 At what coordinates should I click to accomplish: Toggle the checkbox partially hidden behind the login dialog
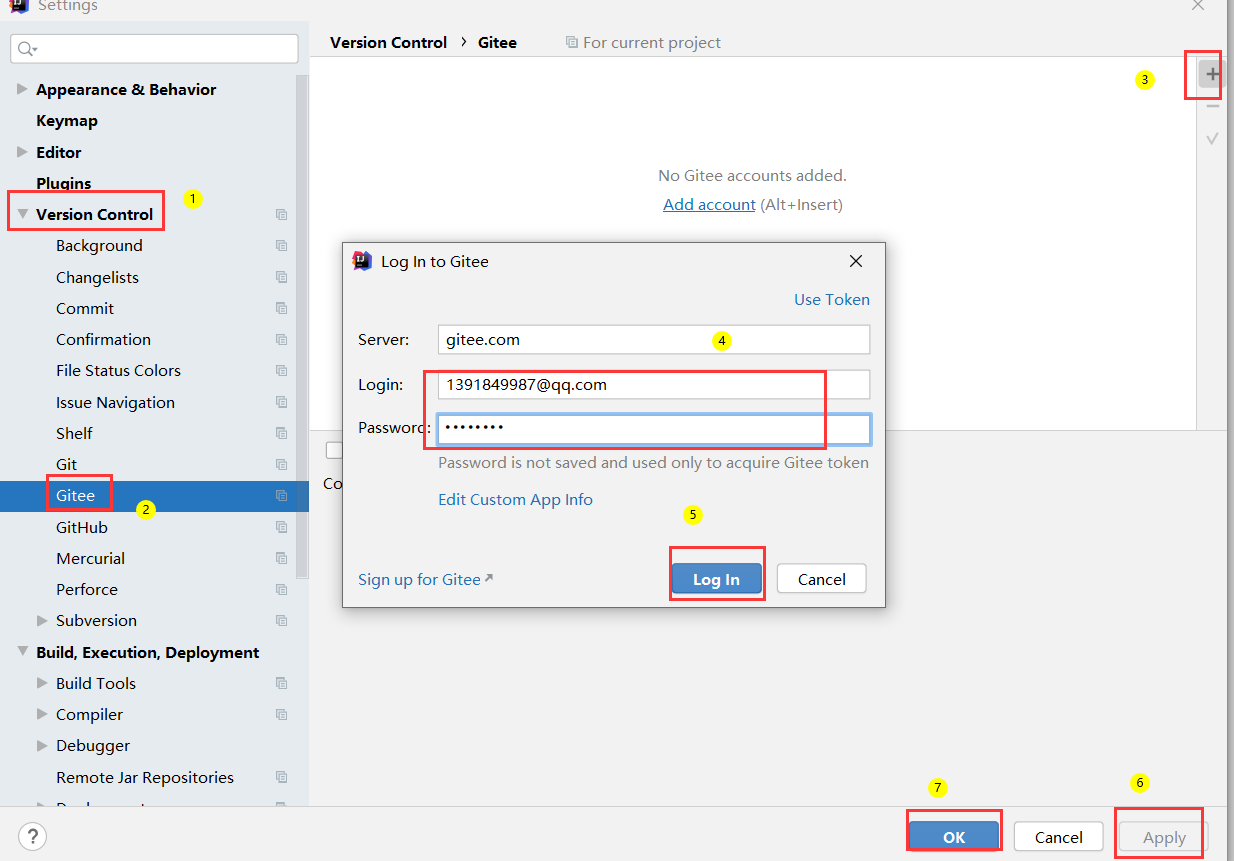(334, 451)
